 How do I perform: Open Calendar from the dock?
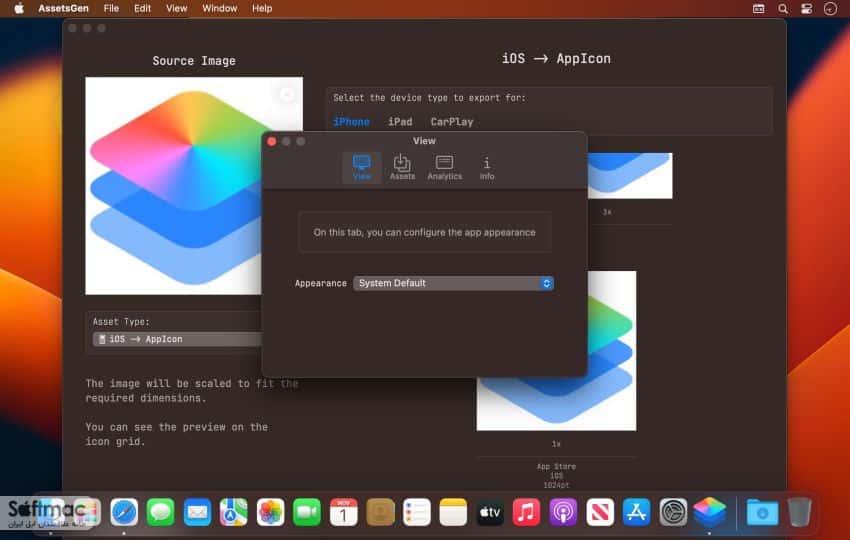click(x=344, y=512)
